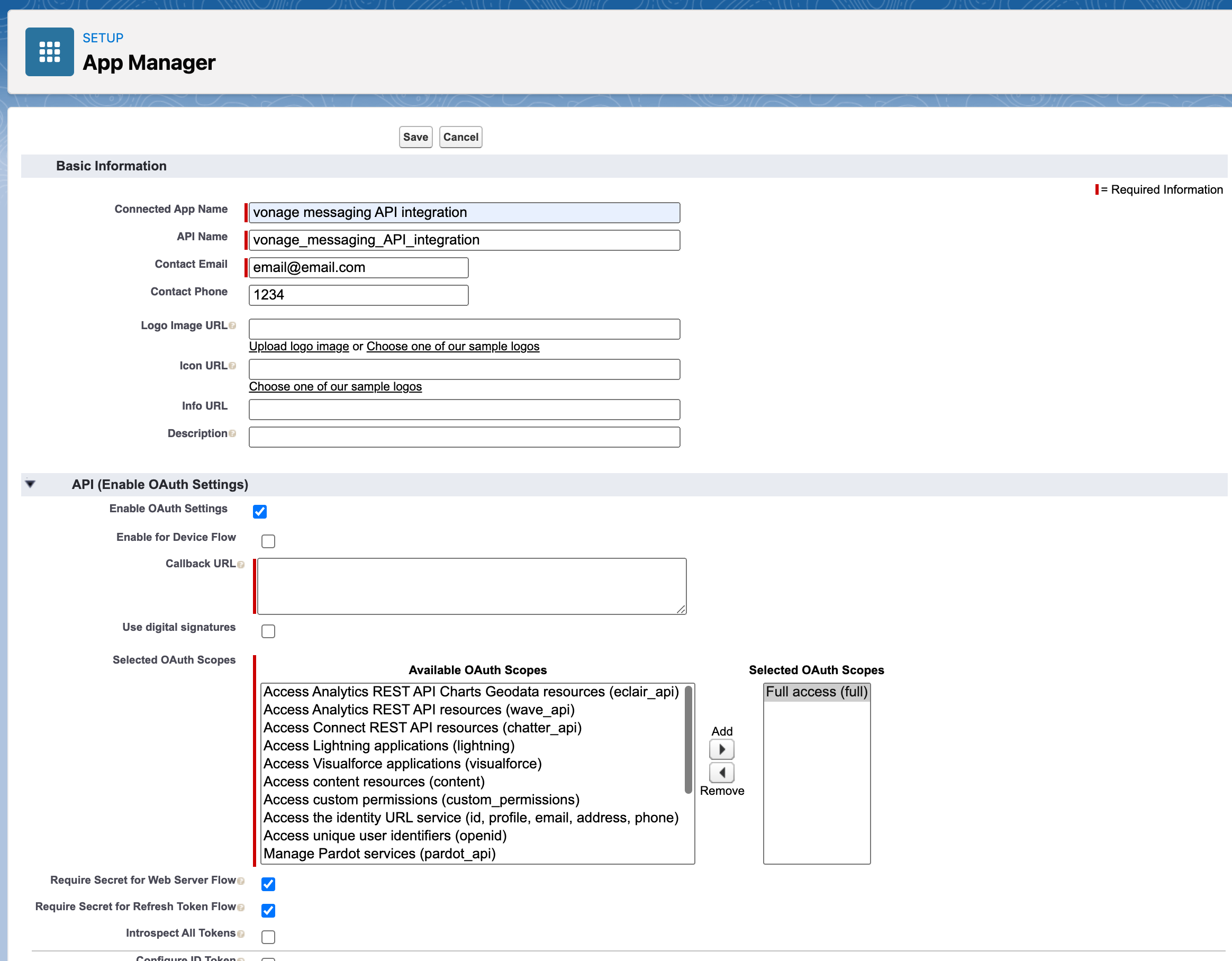
Task: Enable the Device Flow checkbox
Action: [x=268, y=541]
